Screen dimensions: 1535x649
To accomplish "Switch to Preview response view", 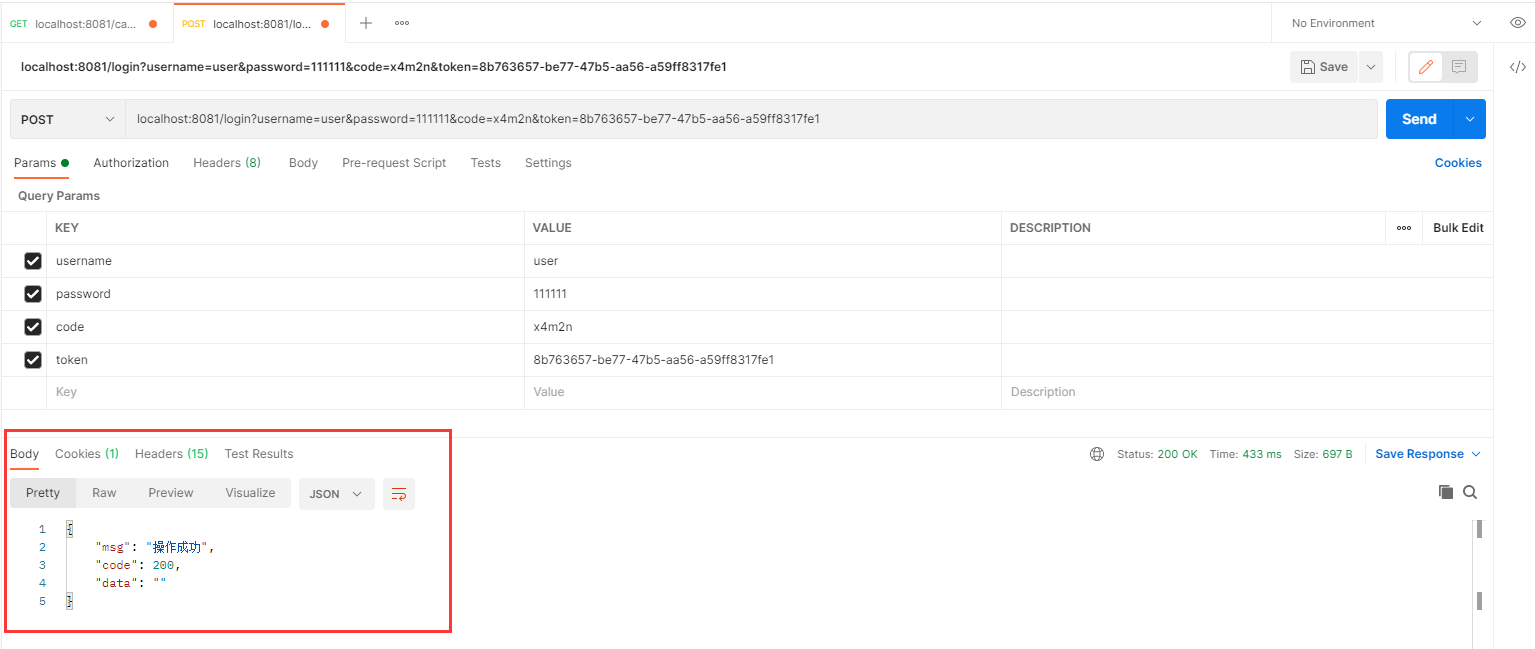I will pyautogui.click(x=171, y=493).
